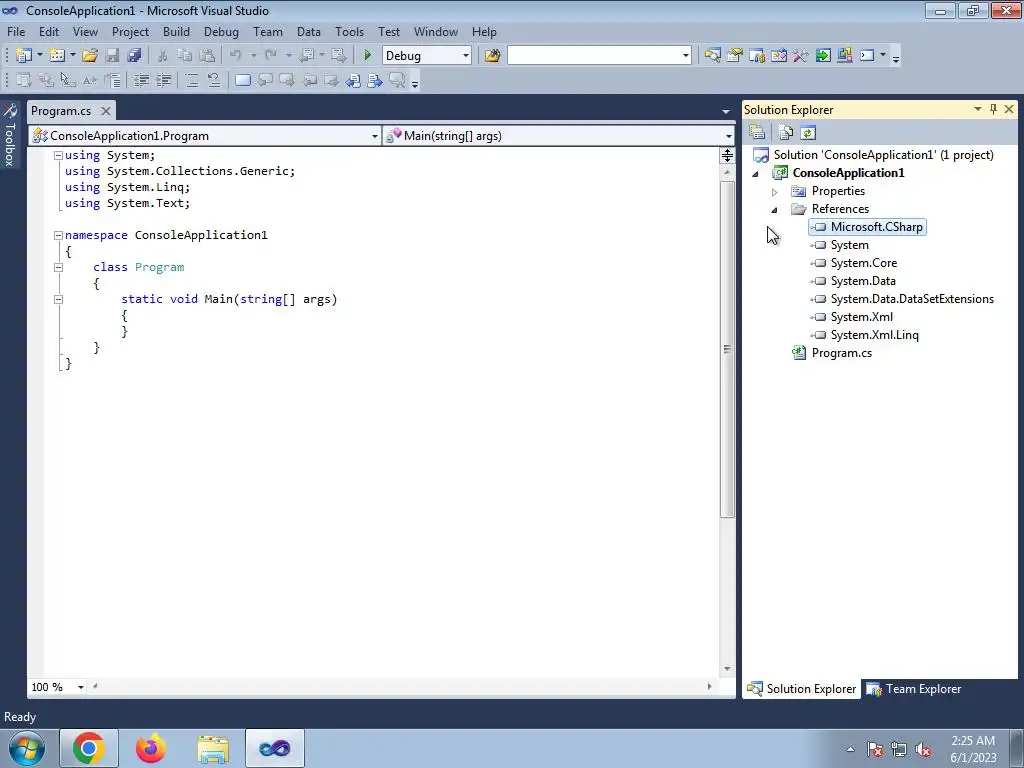
Task: Click the Paste clipboard icon
Action: click(207, 56)
